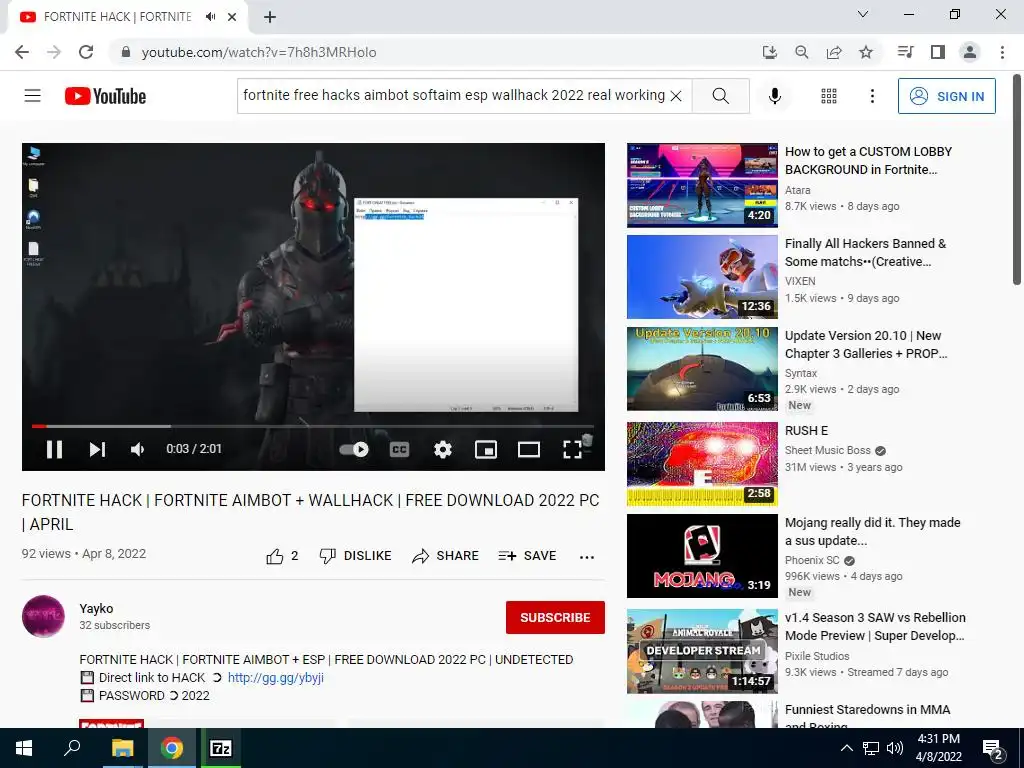Go to the YouTube home logo
Image resolution: width=1024 pixels, height=768 pixels.
point(105,96)
